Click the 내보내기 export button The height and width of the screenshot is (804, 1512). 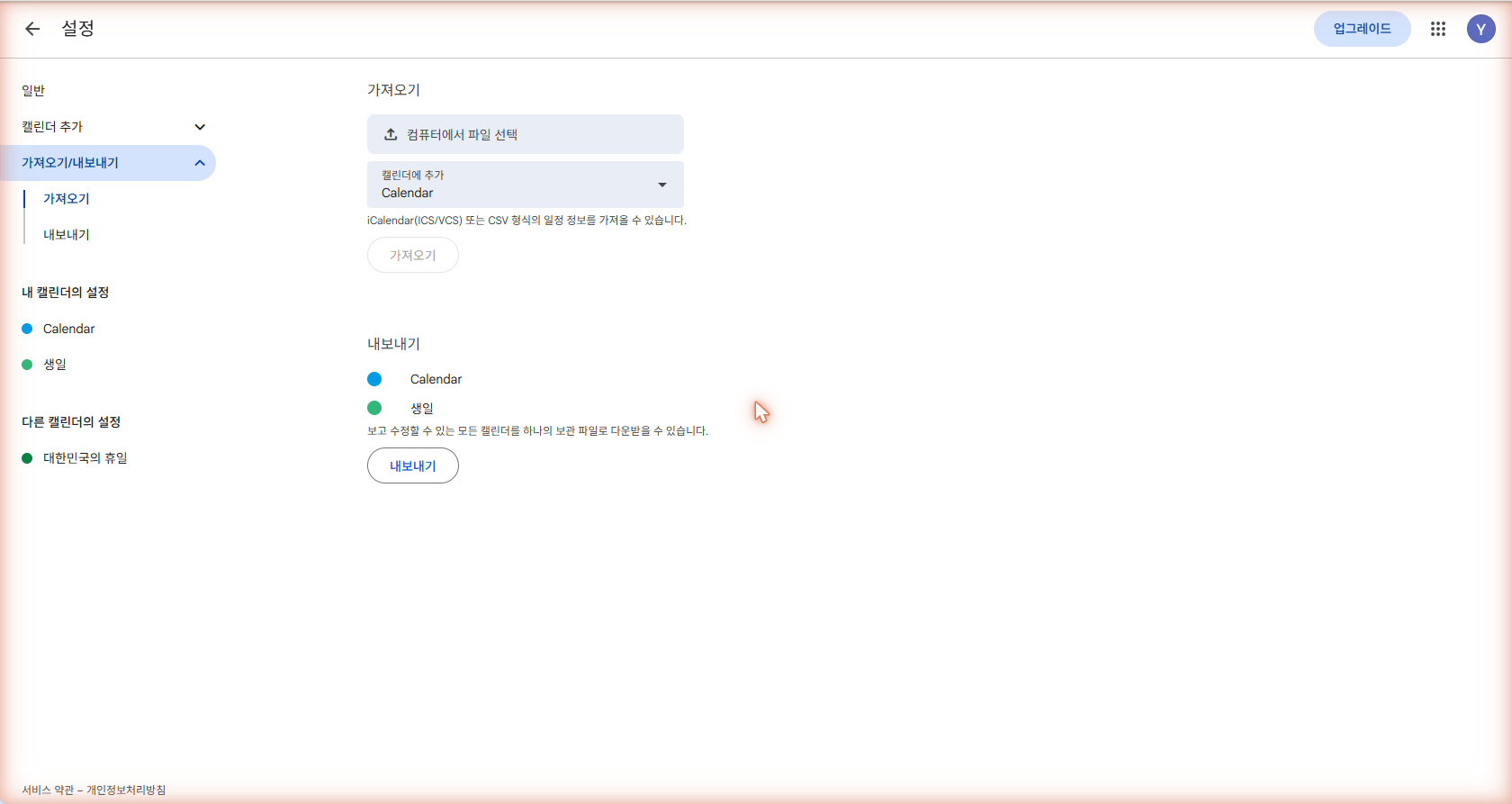[x=413, y=465]
